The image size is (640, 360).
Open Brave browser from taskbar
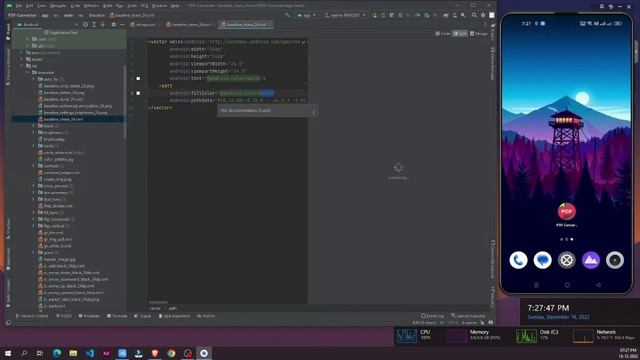(x=155, y=353)
